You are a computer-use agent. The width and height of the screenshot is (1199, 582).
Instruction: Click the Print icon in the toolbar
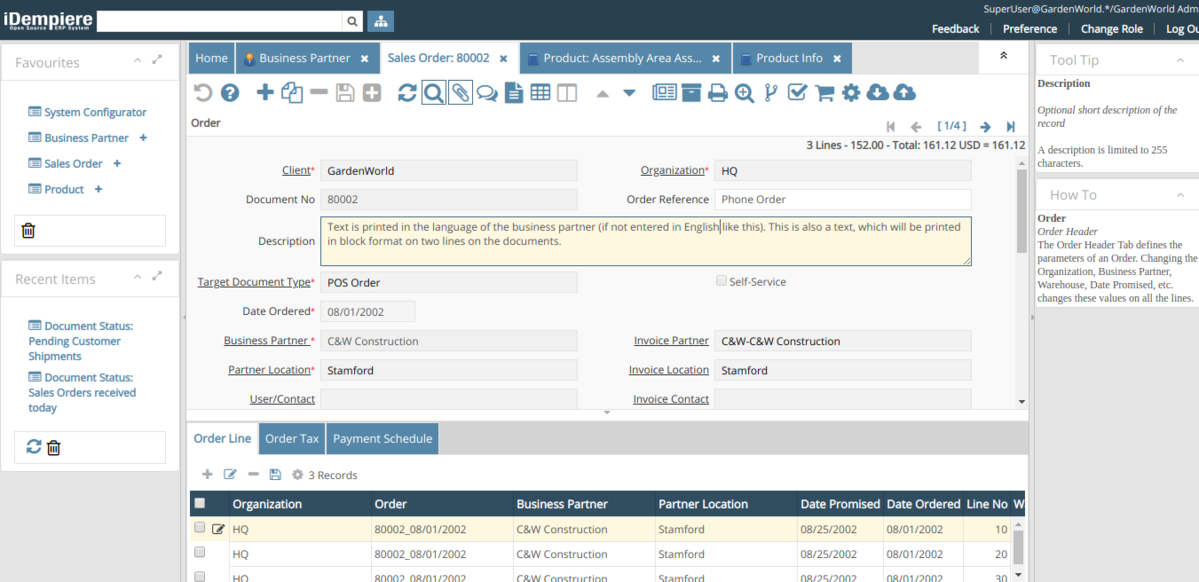tap(717, 93)
